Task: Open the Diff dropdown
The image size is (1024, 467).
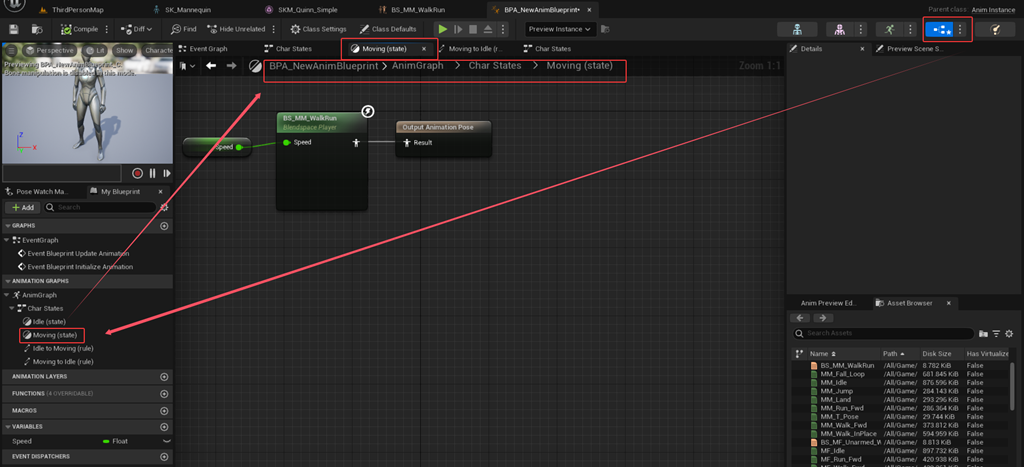Action: [x=136, y=29]
